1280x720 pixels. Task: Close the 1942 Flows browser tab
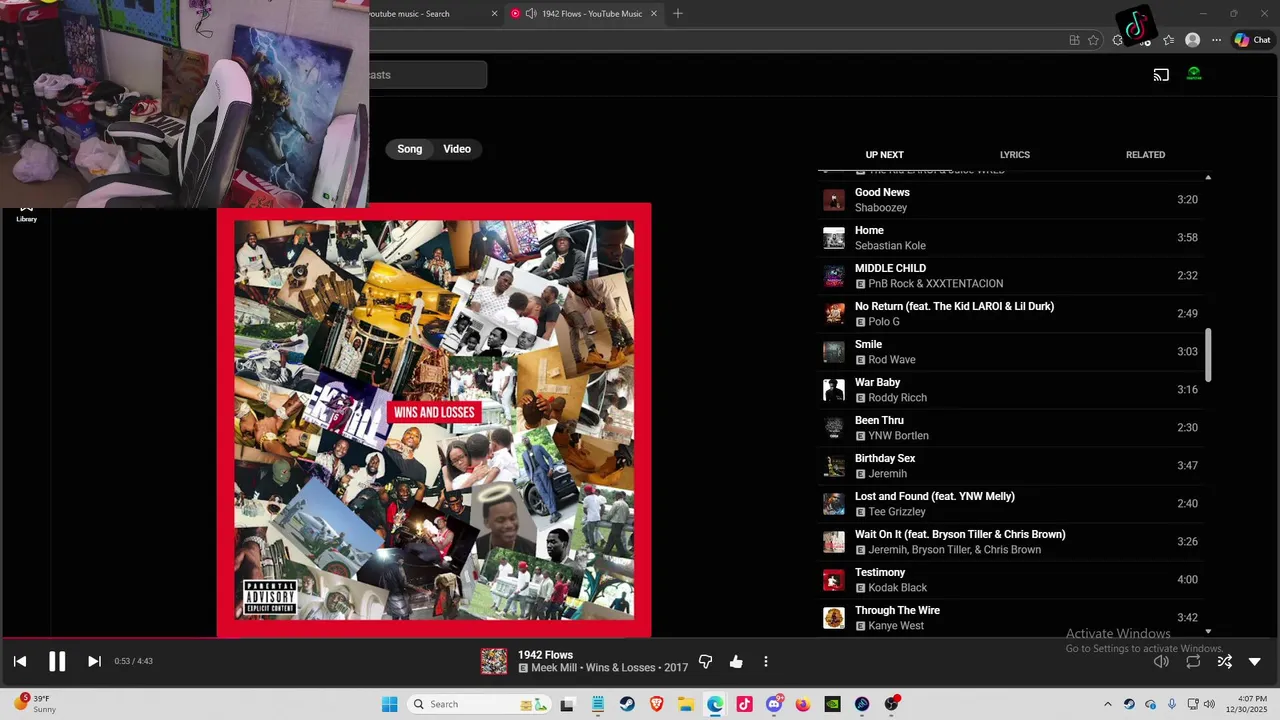pyautogui.click(x=654, y=14)
